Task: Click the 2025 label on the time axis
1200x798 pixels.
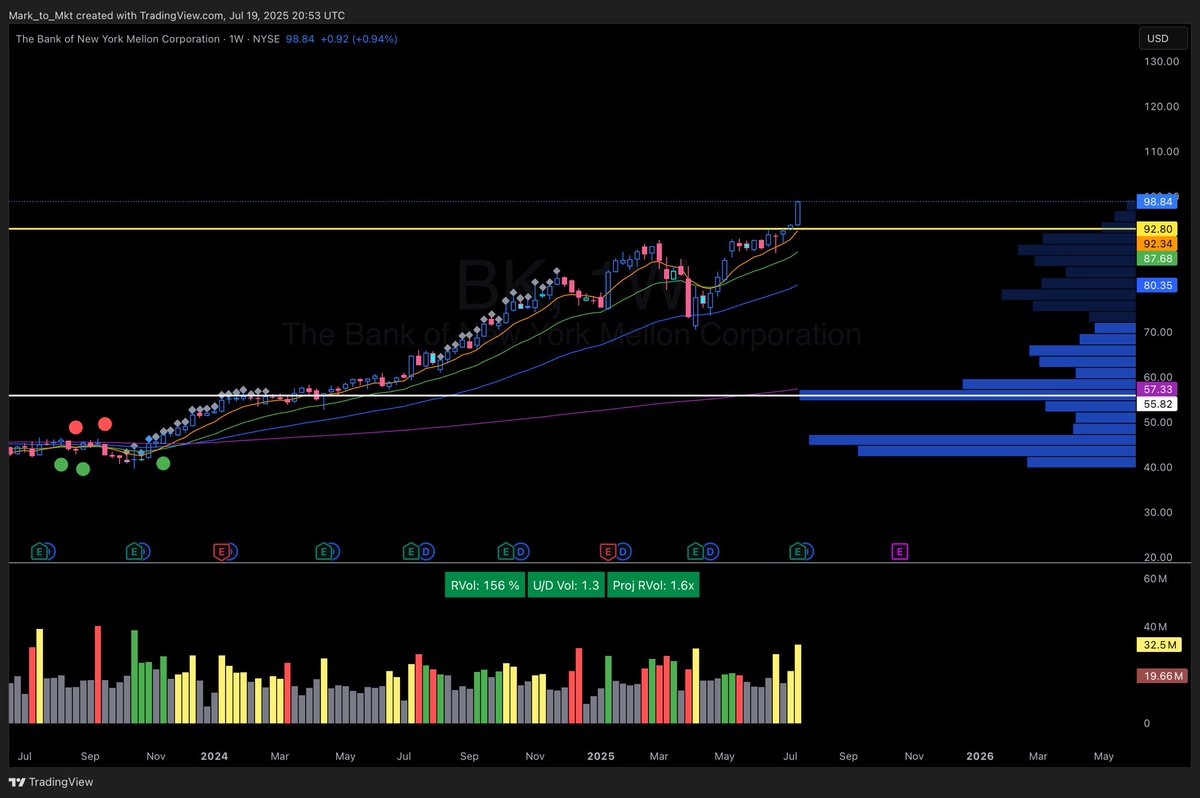Action: click(x=601, y=757)
